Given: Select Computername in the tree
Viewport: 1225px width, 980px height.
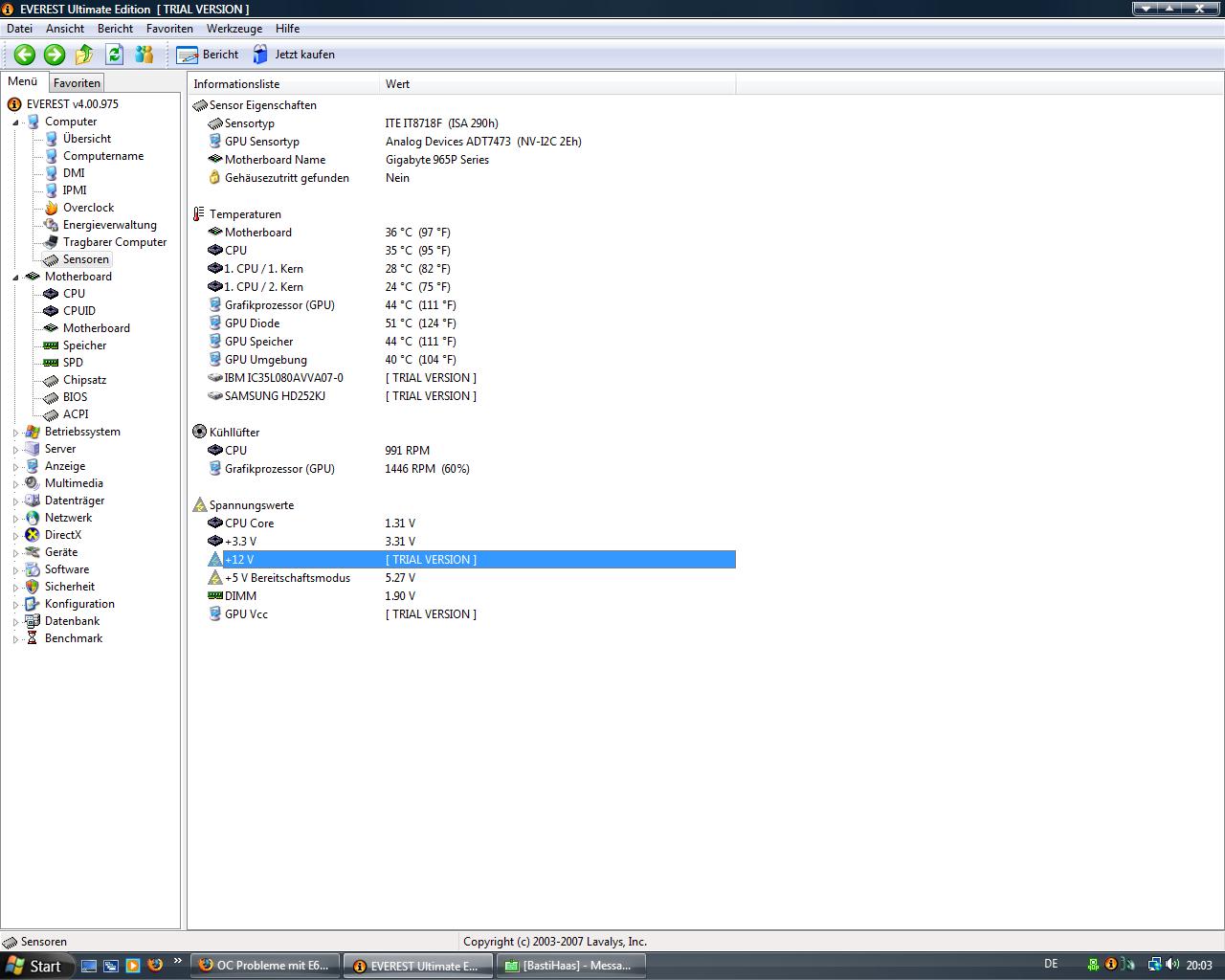Looking at the screenshot, I should click(x=103, y=156).
